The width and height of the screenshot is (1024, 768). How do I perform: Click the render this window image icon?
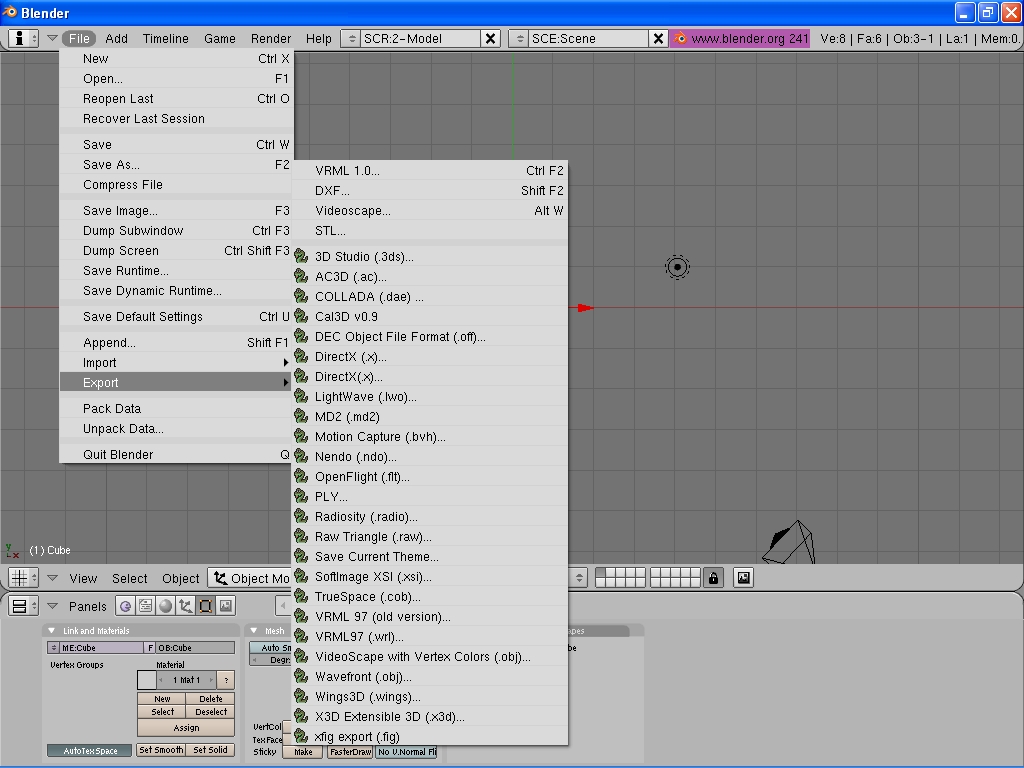pos(743,578)
